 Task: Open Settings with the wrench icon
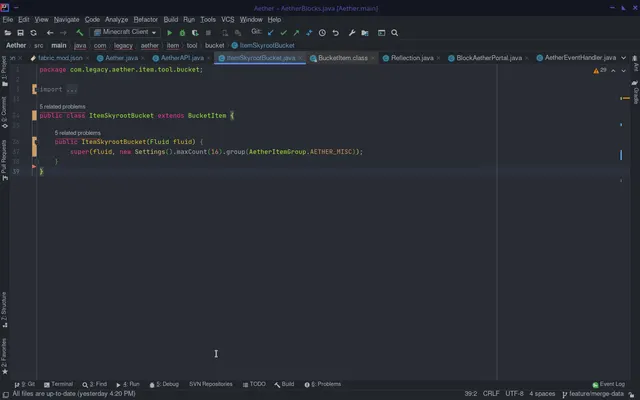point(351,33)
